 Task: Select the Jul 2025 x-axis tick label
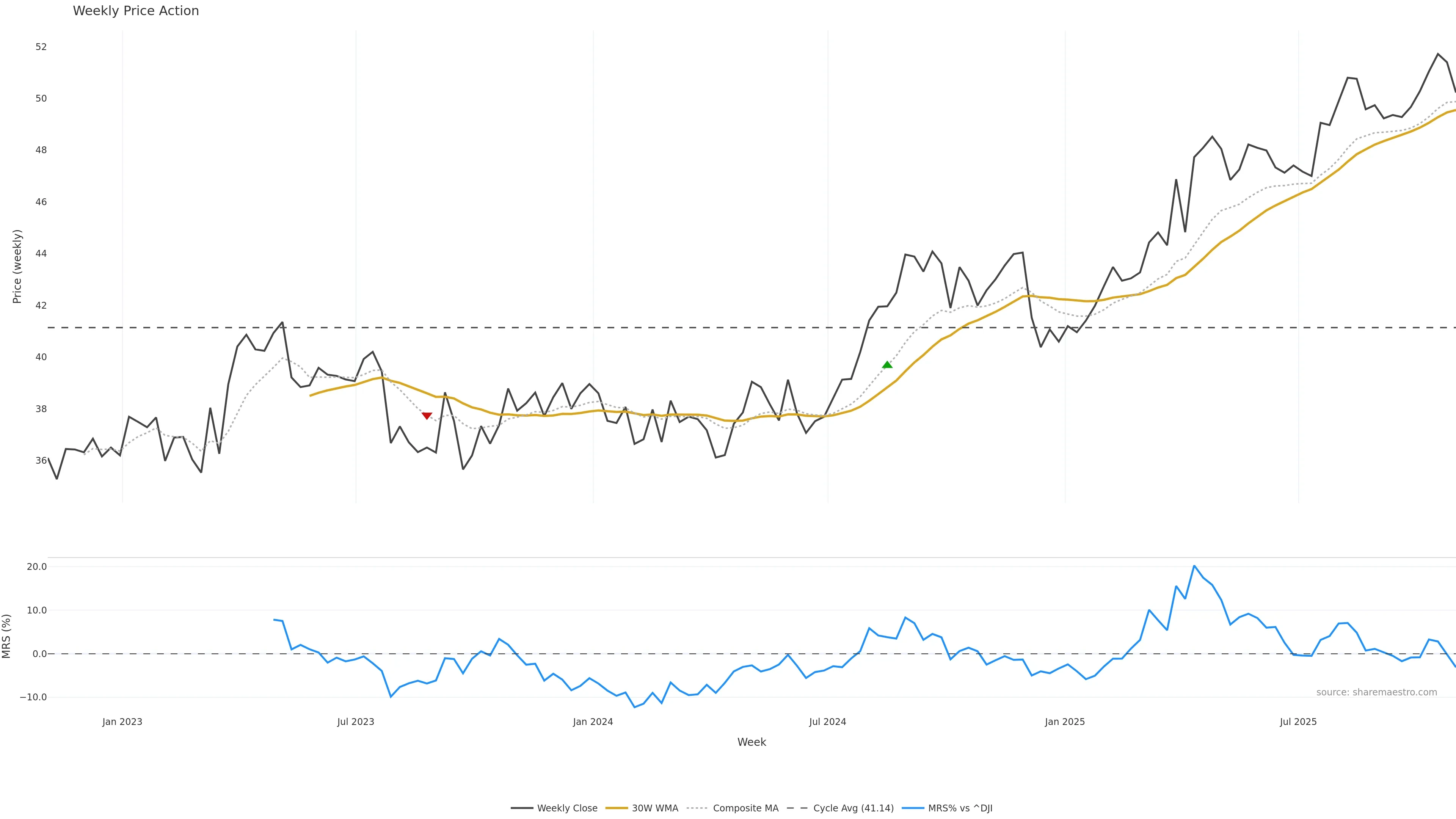[1298, 722]
